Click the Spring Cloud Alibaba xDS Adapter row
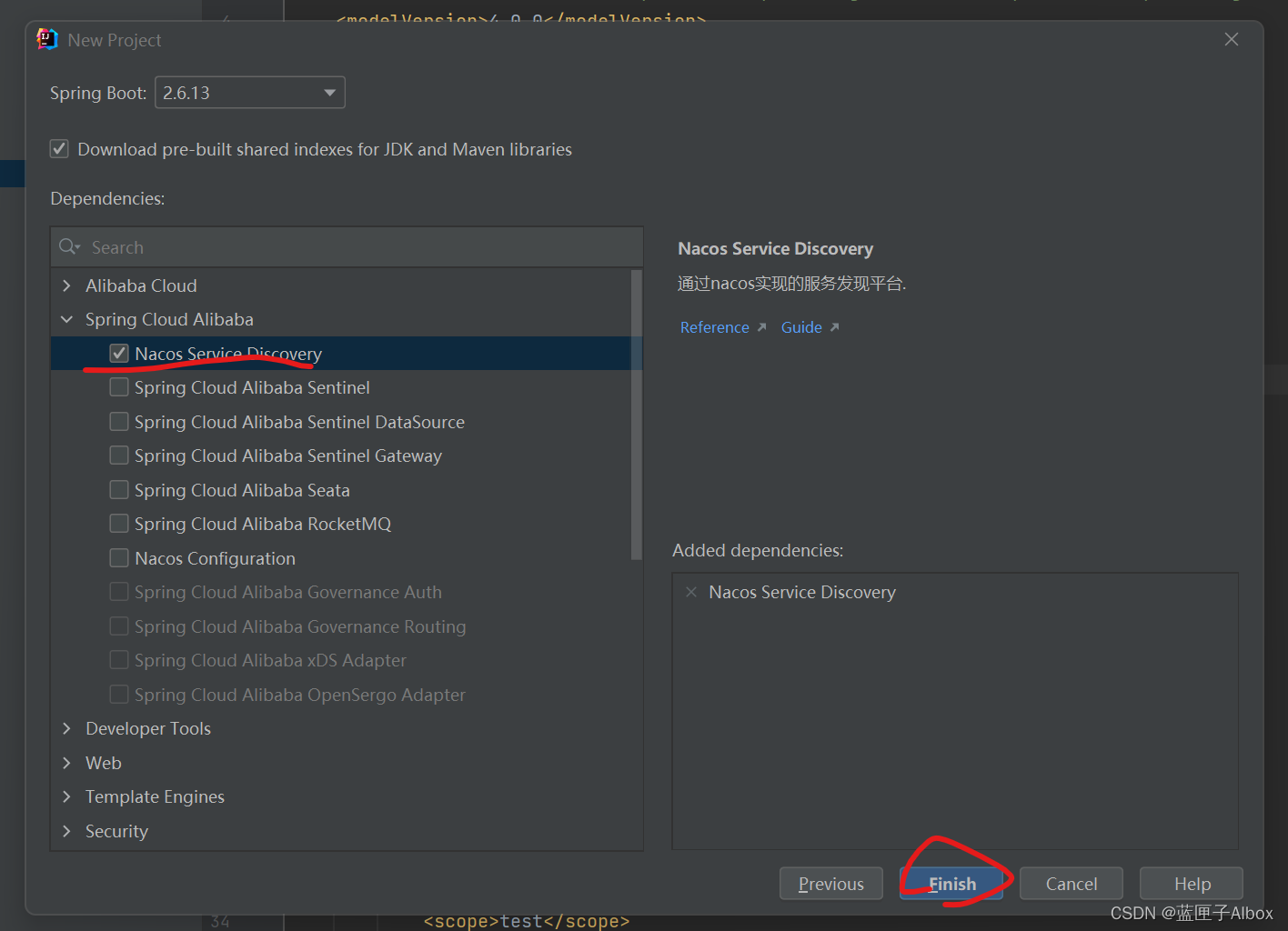This screenshot has height=931, width=1288. (x=347, y=660)
